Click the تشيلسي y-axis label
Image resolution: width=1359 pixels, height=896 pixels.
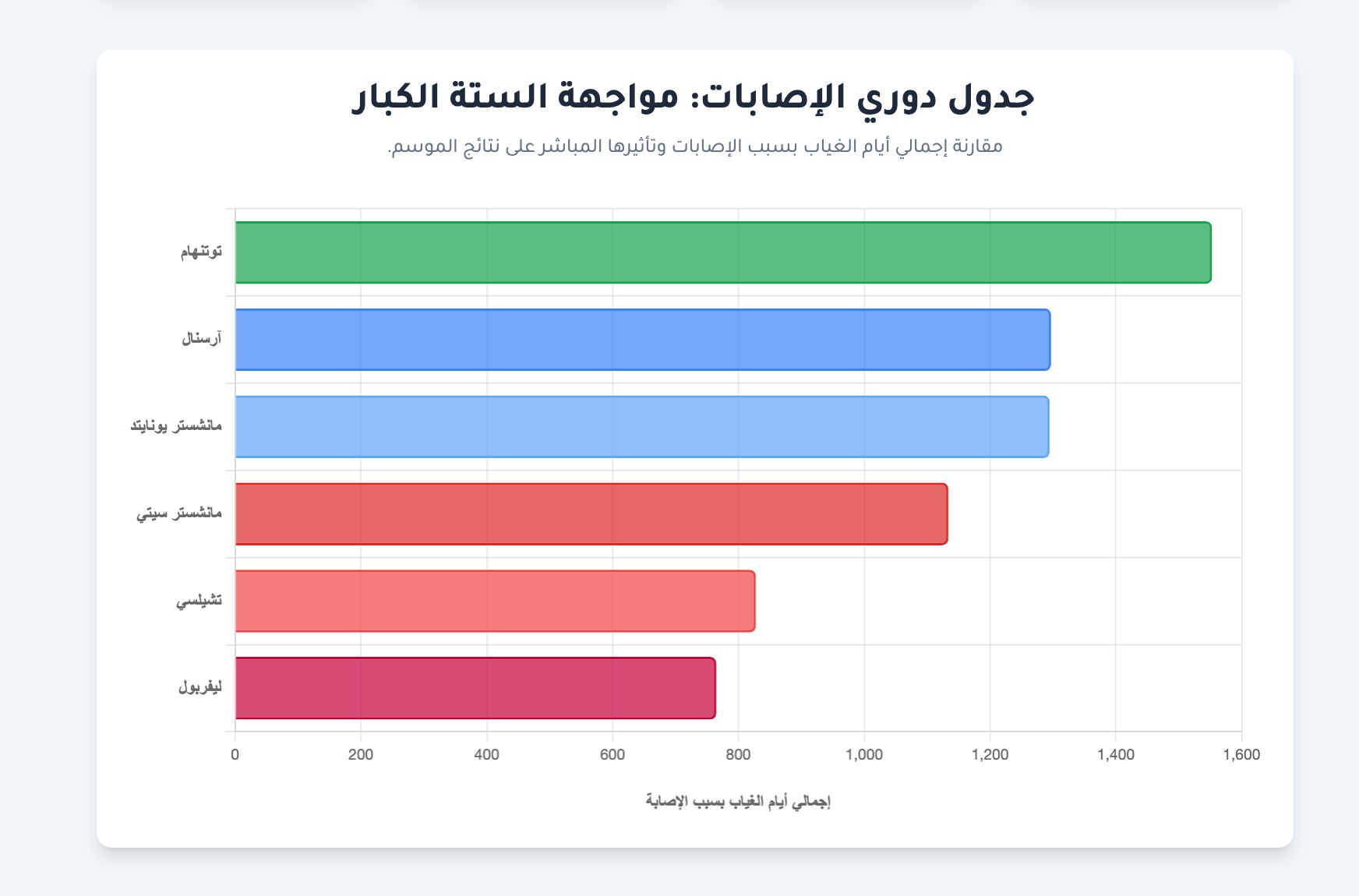[x=199, y=601]
